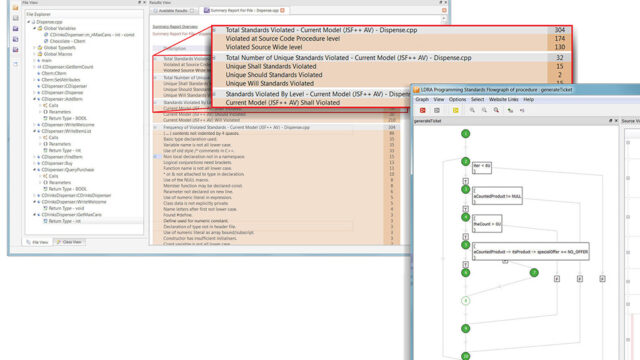Click the green node icon in flowgraph toolbar
This screenshot has height=360, width=640.
pyautogui.click(x=510, y=110)
